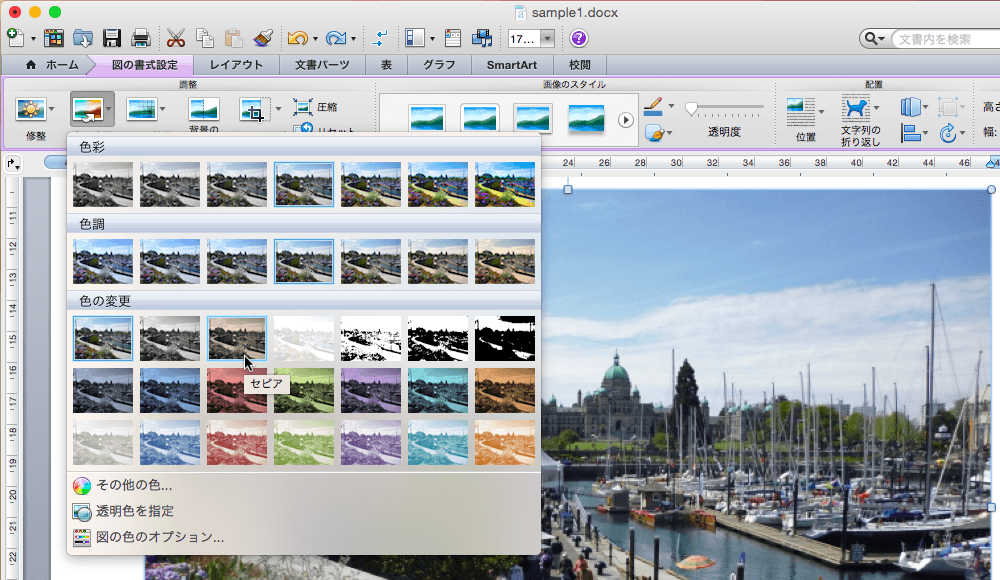Open the 修整 corrections dropdown arrow
The height and width of the screenshot is (580, 1000).
(x=54, y=108)
